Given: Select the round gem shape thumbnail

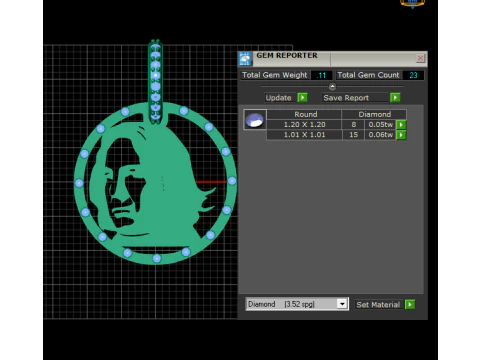Looking at the screenshot, I should [255, 119].
